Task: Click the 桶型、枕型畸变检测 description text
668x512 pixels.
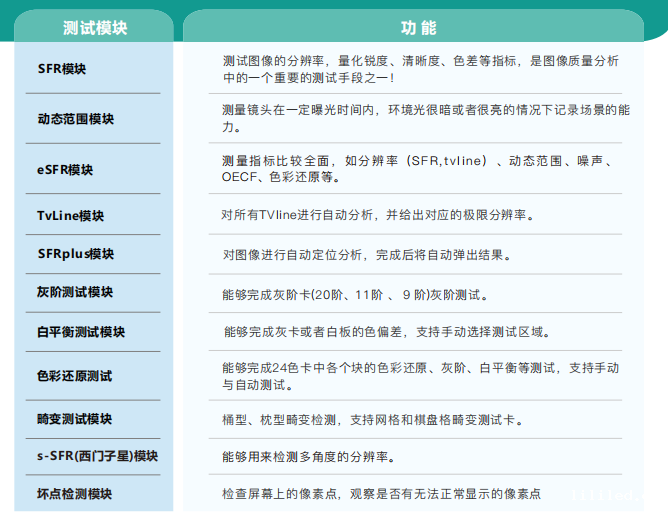Action: pyautogui.click(x=386, y=419)
